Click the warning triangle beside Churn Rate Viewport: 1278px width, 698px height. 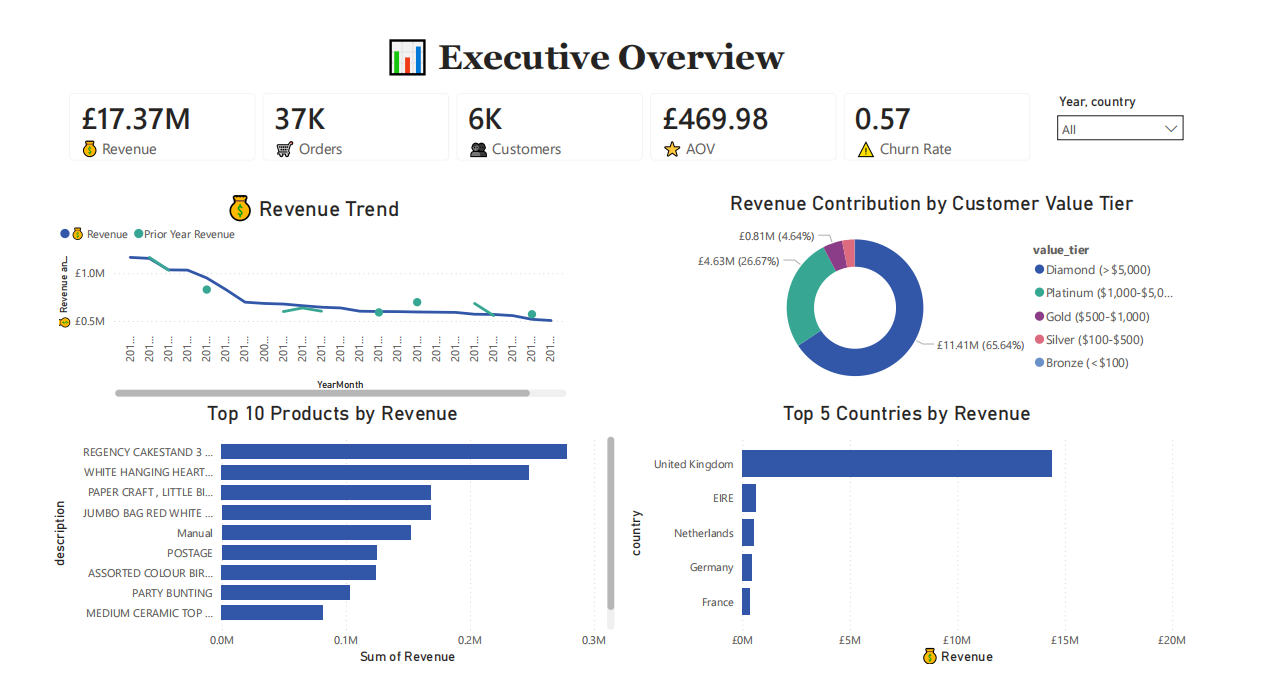click(866, 150)
